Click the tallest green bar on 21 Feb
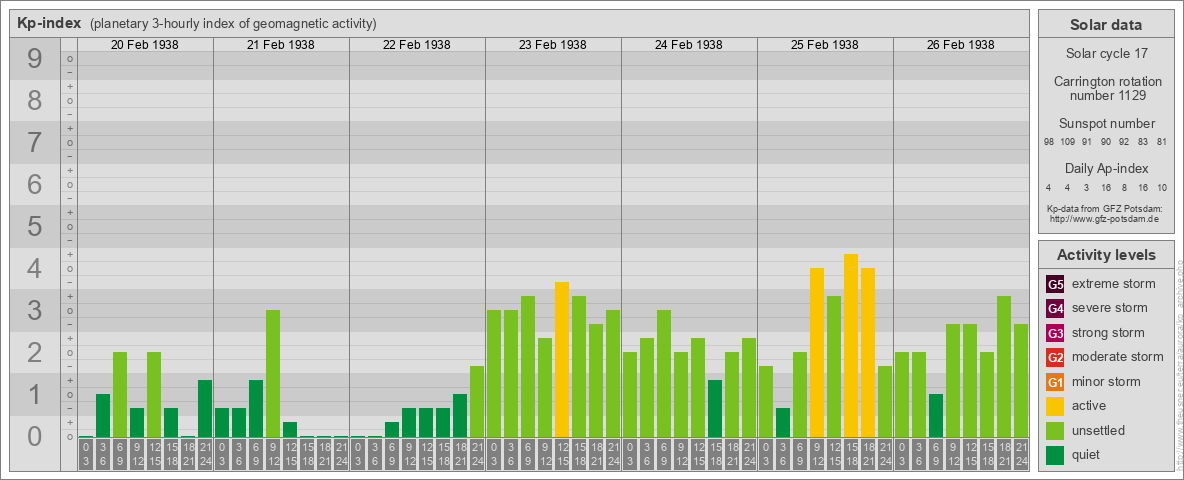Screen dimensions: 1184x480 click(x=273, y=373)
